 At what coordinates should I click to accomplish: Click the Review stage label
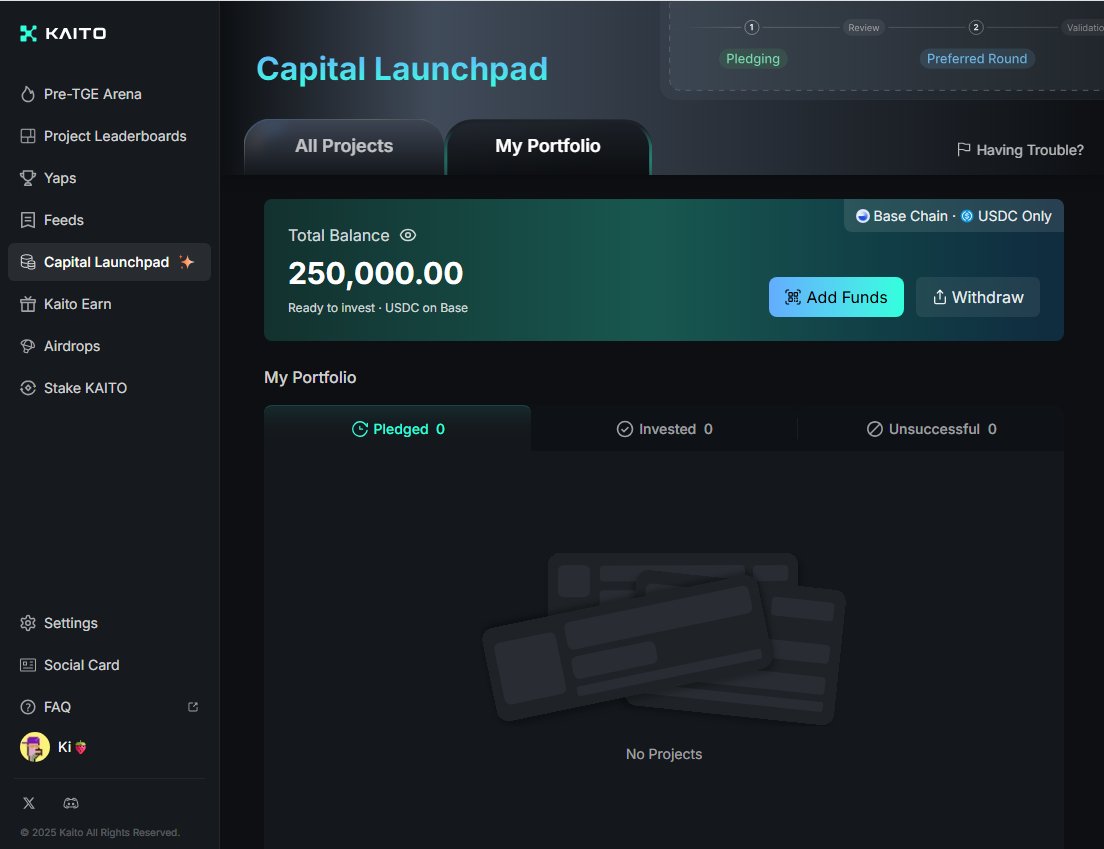[863, 27]
